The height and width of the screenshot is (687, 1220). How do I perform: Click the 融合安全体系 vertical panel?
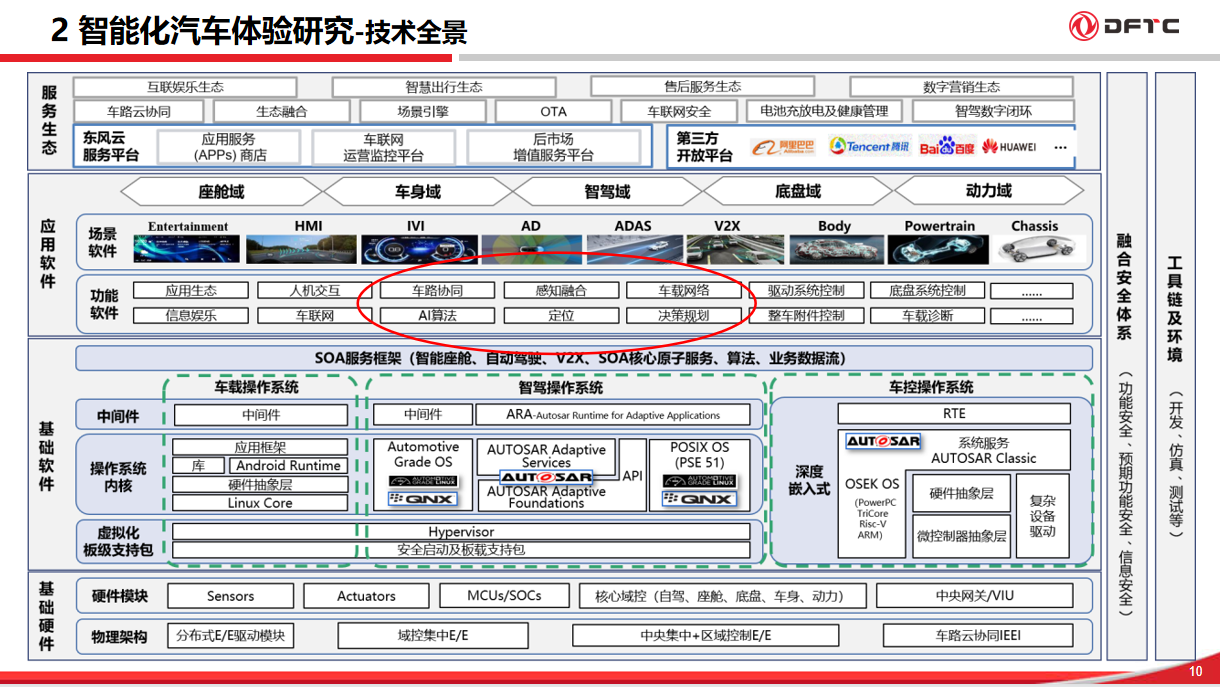click(x=1125, y=366)
